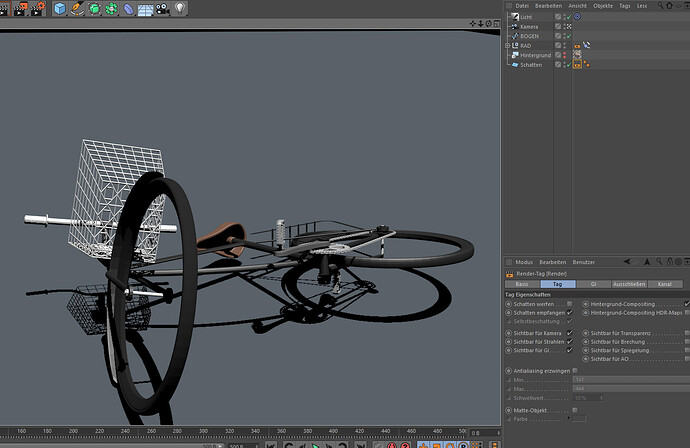This screenshot has width=690, height=448.
Task: Toggle Sichtbar für Strahlen checkbox
Action: 569,342
